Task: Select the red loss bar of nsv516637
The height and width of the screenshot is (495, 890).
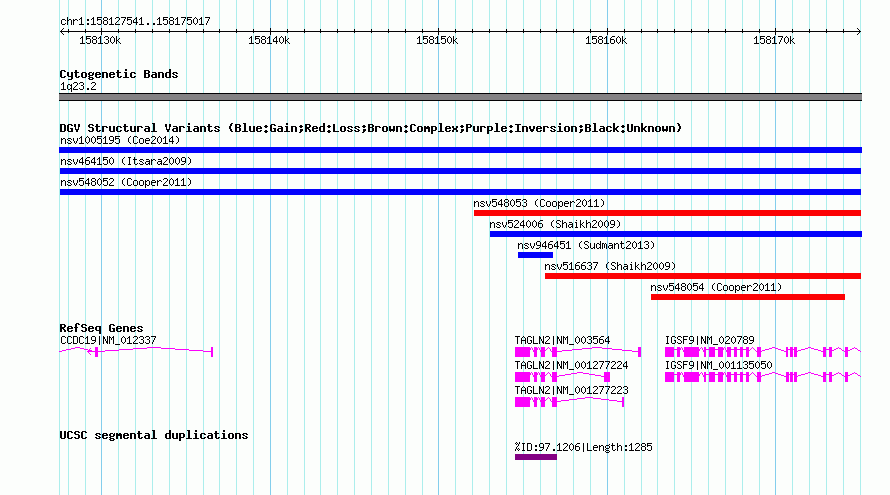Action: 703,276
